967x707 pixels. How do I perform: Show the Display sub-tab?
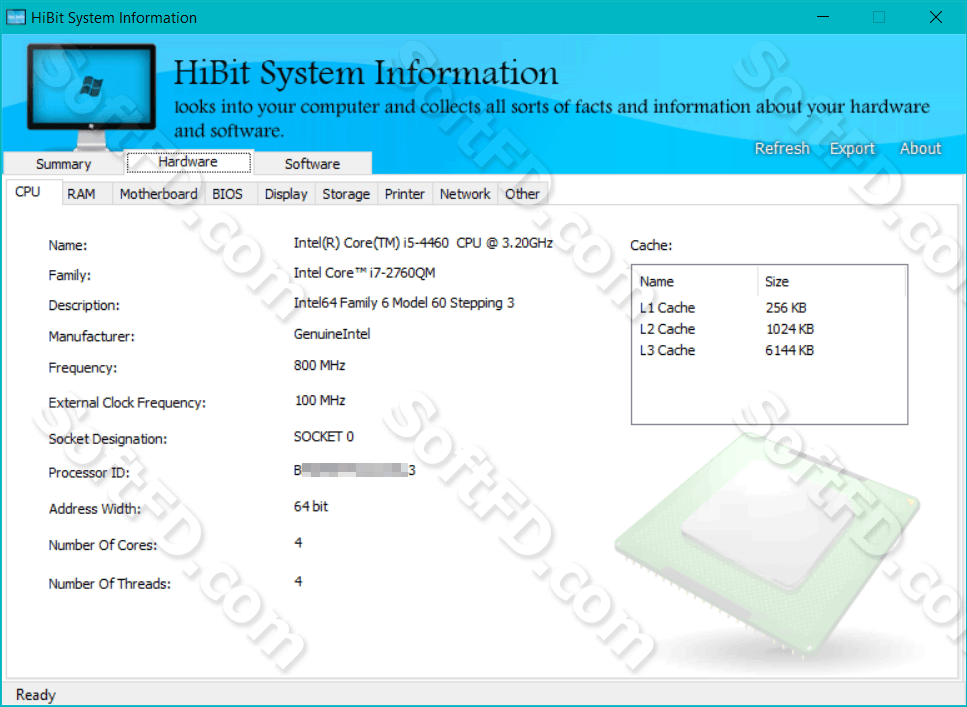tap(286, 194)
